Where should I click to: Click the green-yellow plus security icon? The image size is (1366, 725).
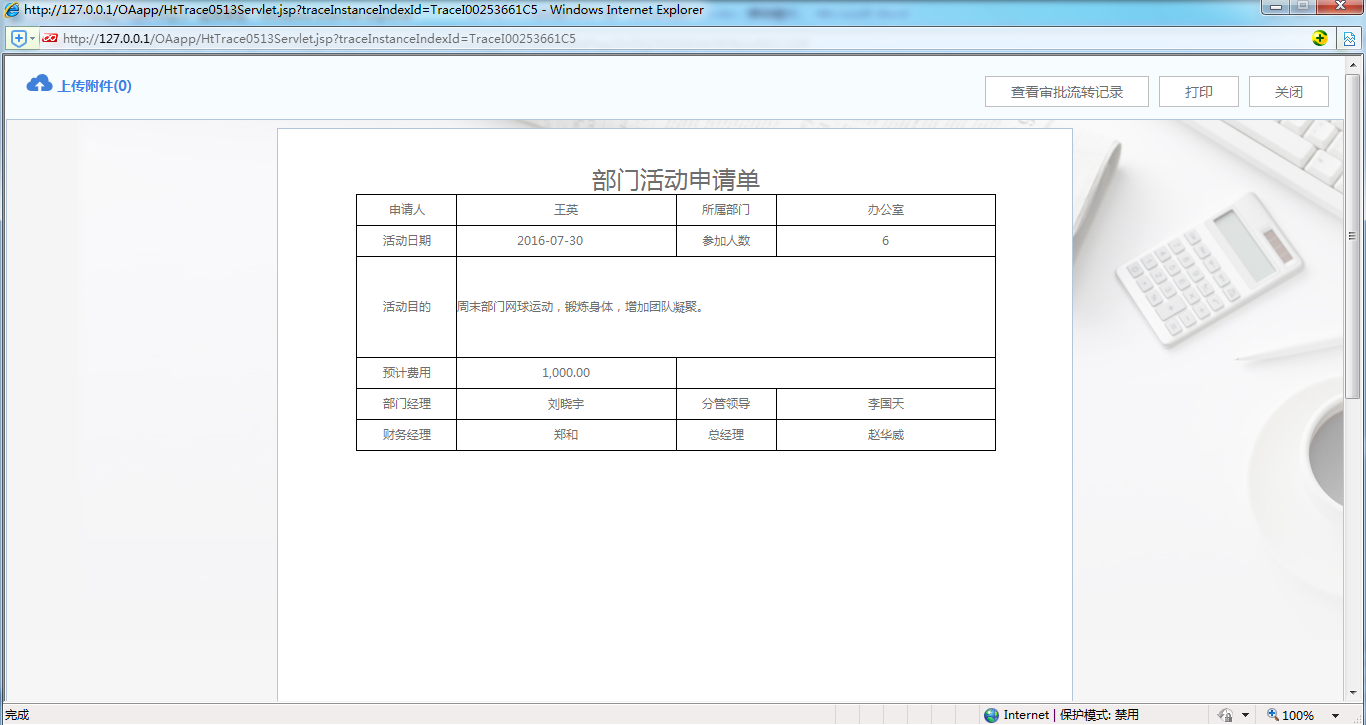pyautogui.click(x=1320, y=38)
